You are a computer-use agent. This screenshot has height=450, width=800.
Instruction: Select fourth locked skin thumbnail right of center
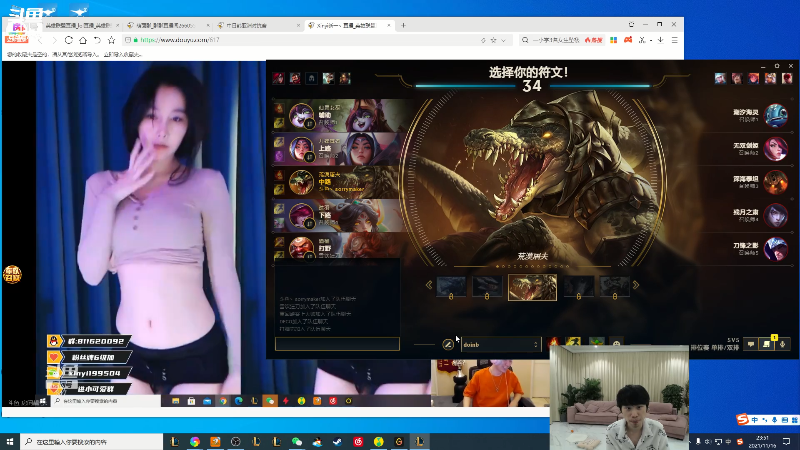579,287
